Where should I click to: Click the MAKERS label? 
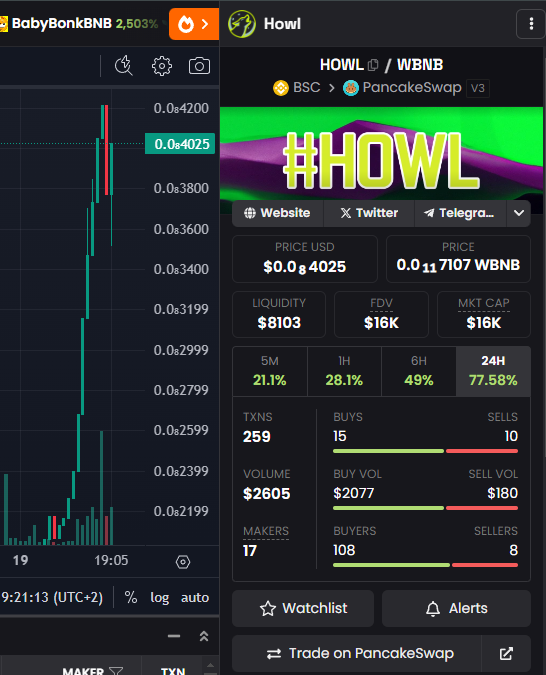coord(266,531)
